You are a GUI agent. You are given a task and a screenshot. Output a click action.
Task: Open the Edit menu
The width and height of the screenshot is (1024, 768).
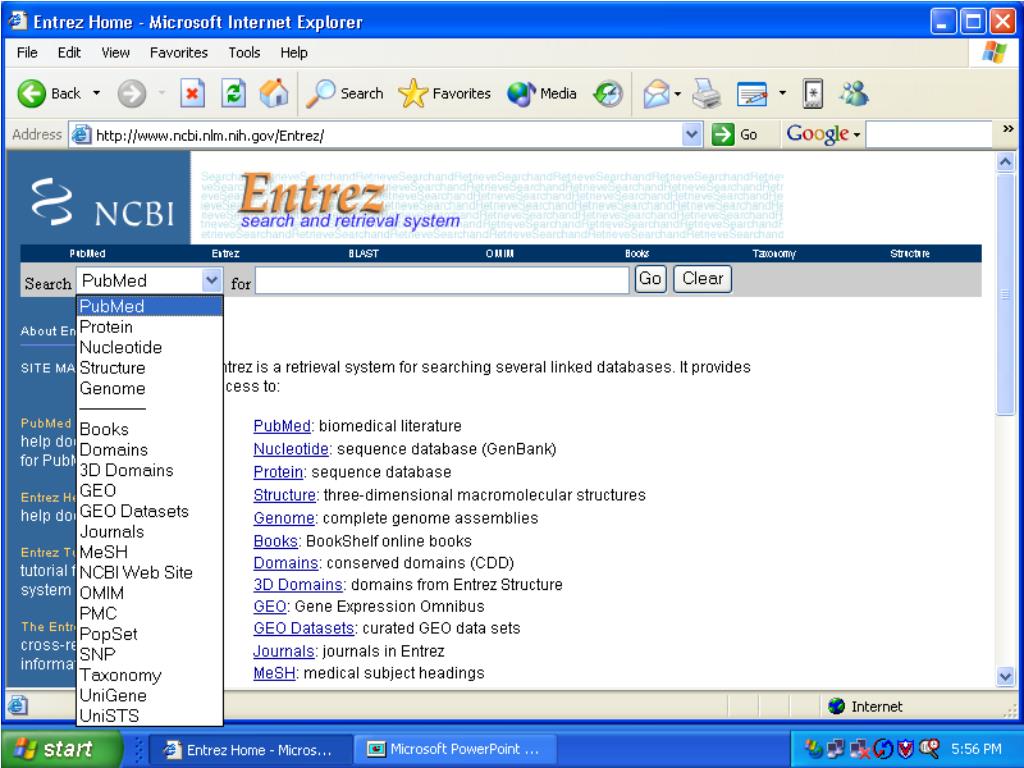coord(69,52)
